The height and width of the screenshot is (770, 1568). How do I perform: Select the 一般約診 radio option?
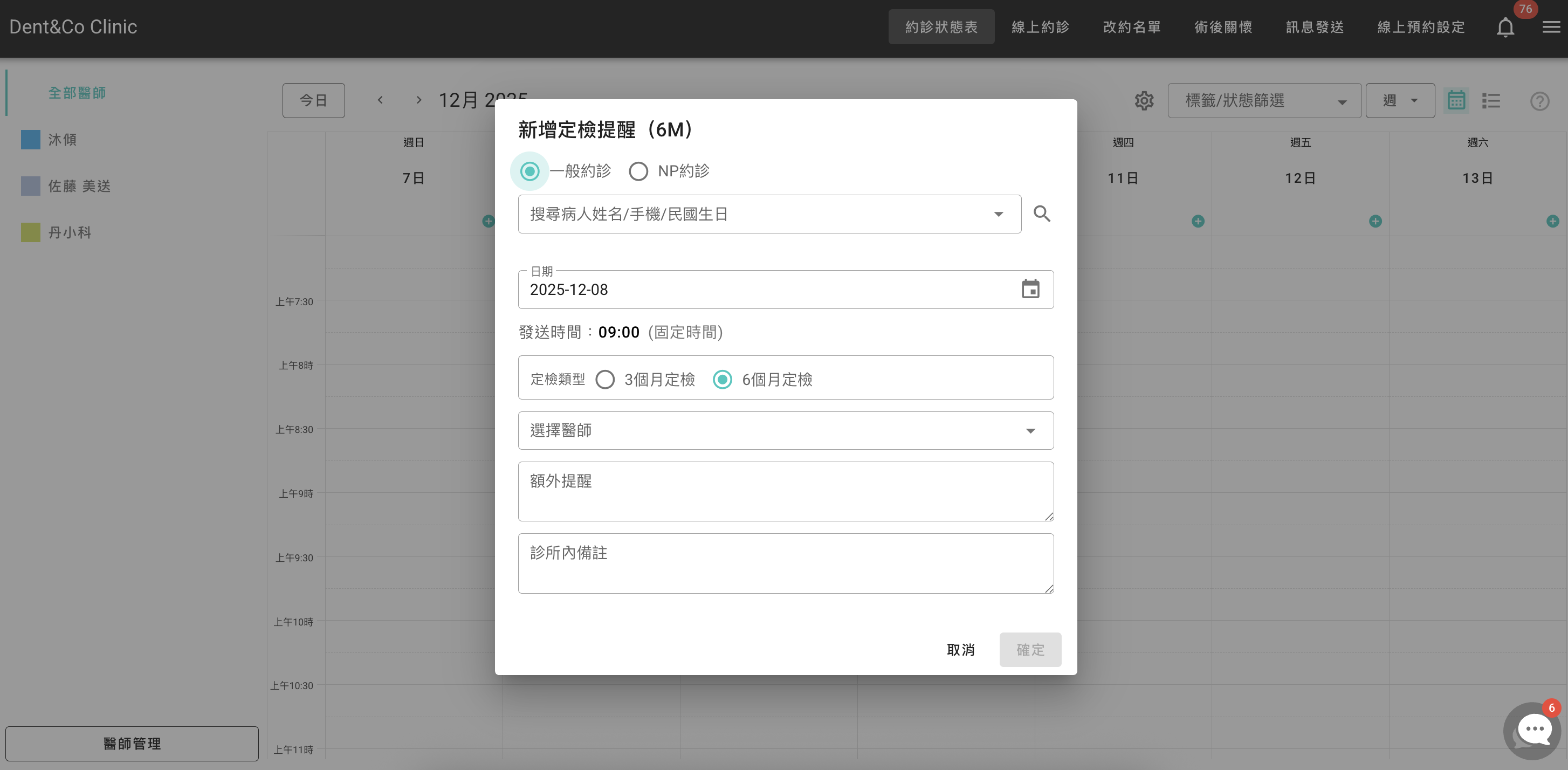pyautogui.click(x=529, y=171)
